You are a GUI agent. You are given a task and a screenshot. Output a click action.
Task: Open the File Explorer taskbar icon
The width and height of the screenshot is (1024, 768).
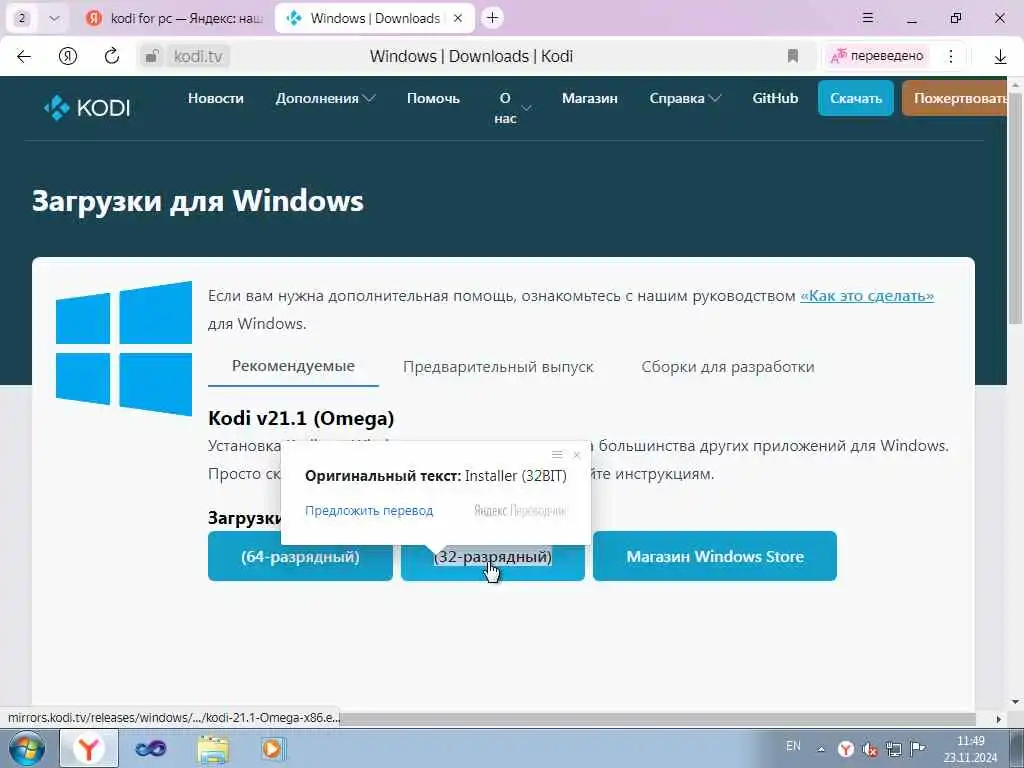[x=213, y=748]
